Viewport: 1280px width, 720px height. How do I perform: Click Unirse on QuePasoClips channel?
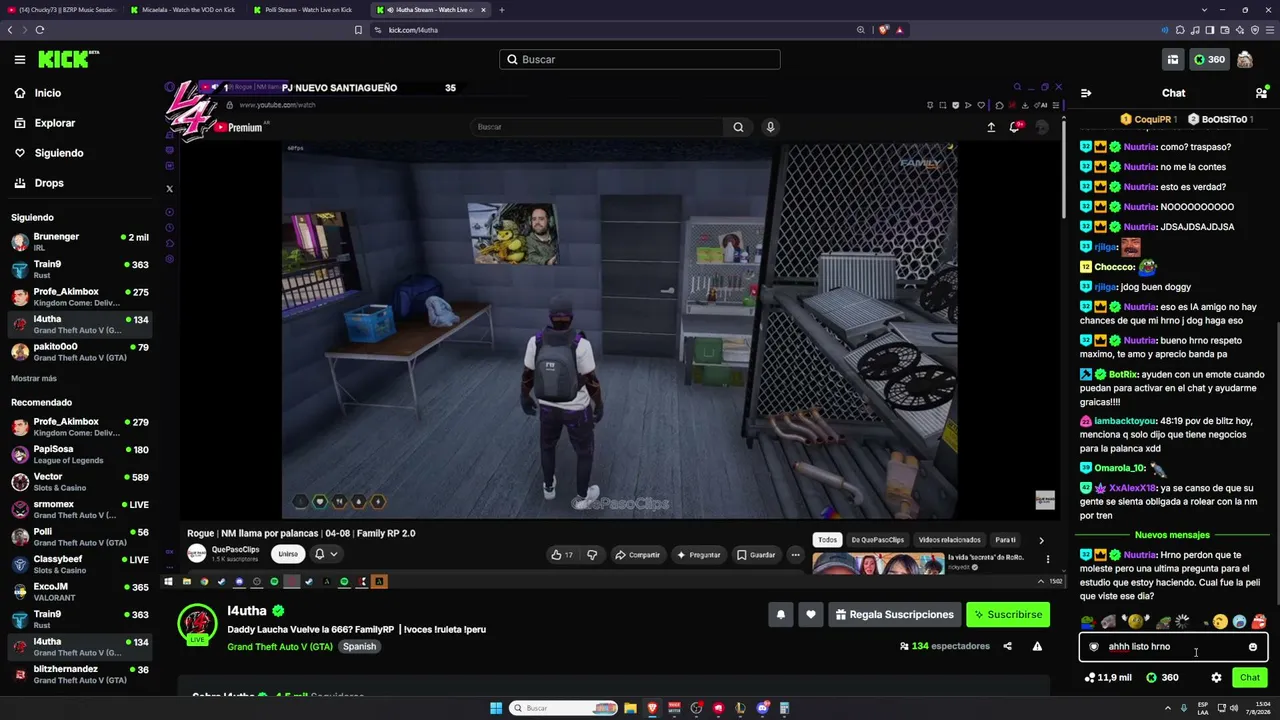288,554
